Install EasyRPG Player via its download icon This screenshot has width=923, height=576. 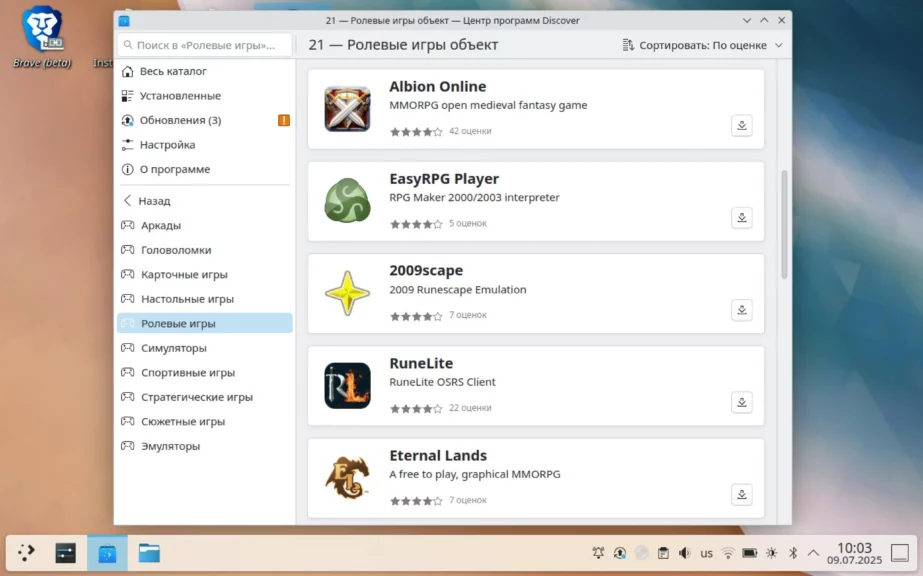(x=741, y=218)
